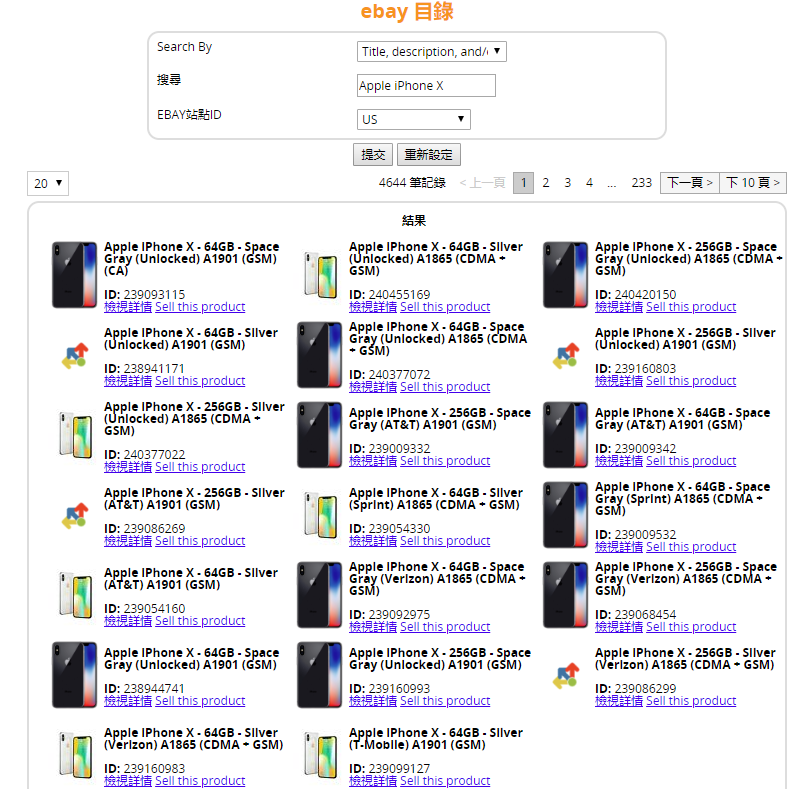The image size is (806, 789).
Task: Expand the Search By dropdown
Action: (x=432, y=51)
